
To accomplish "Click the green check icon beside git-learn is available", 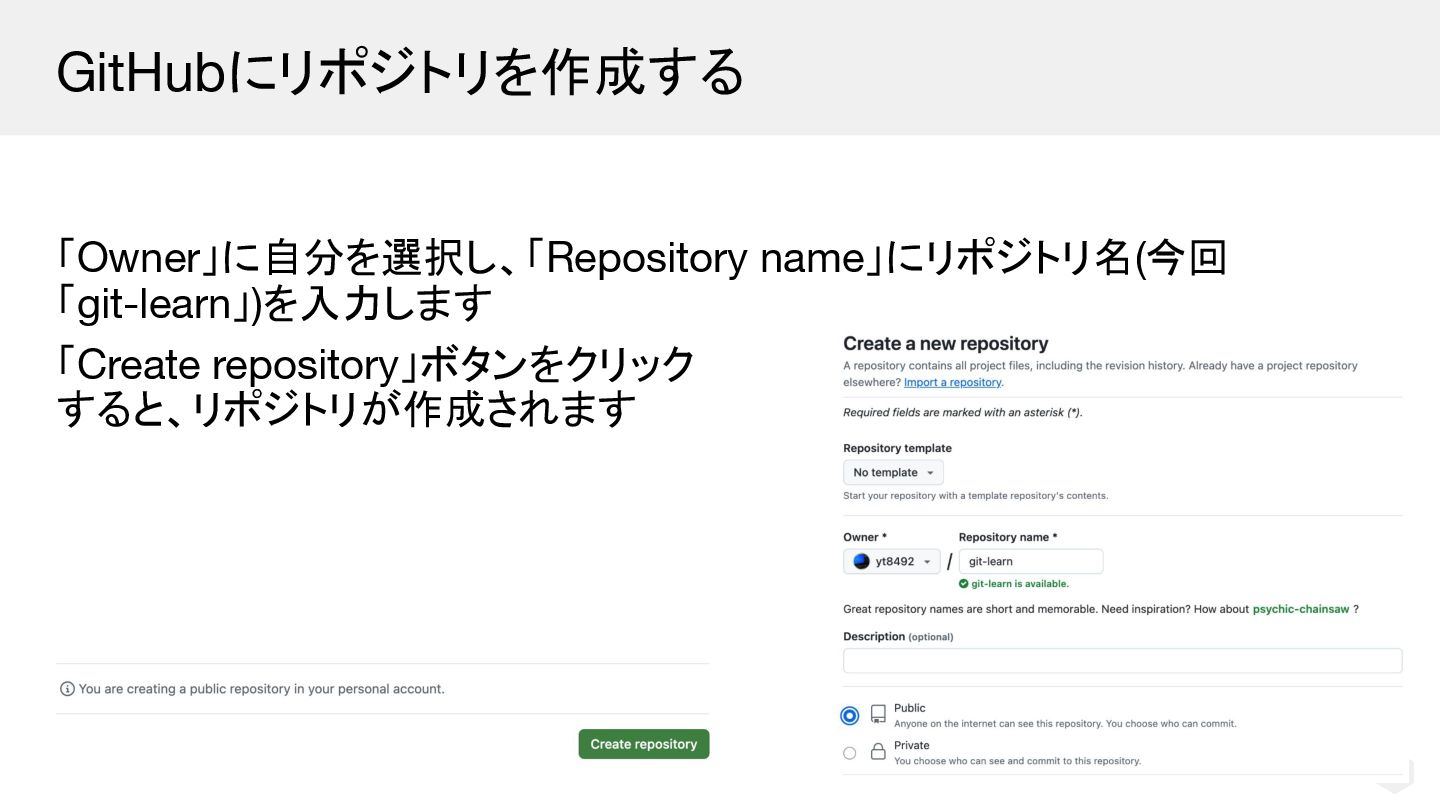I will (x=964, y=584).
